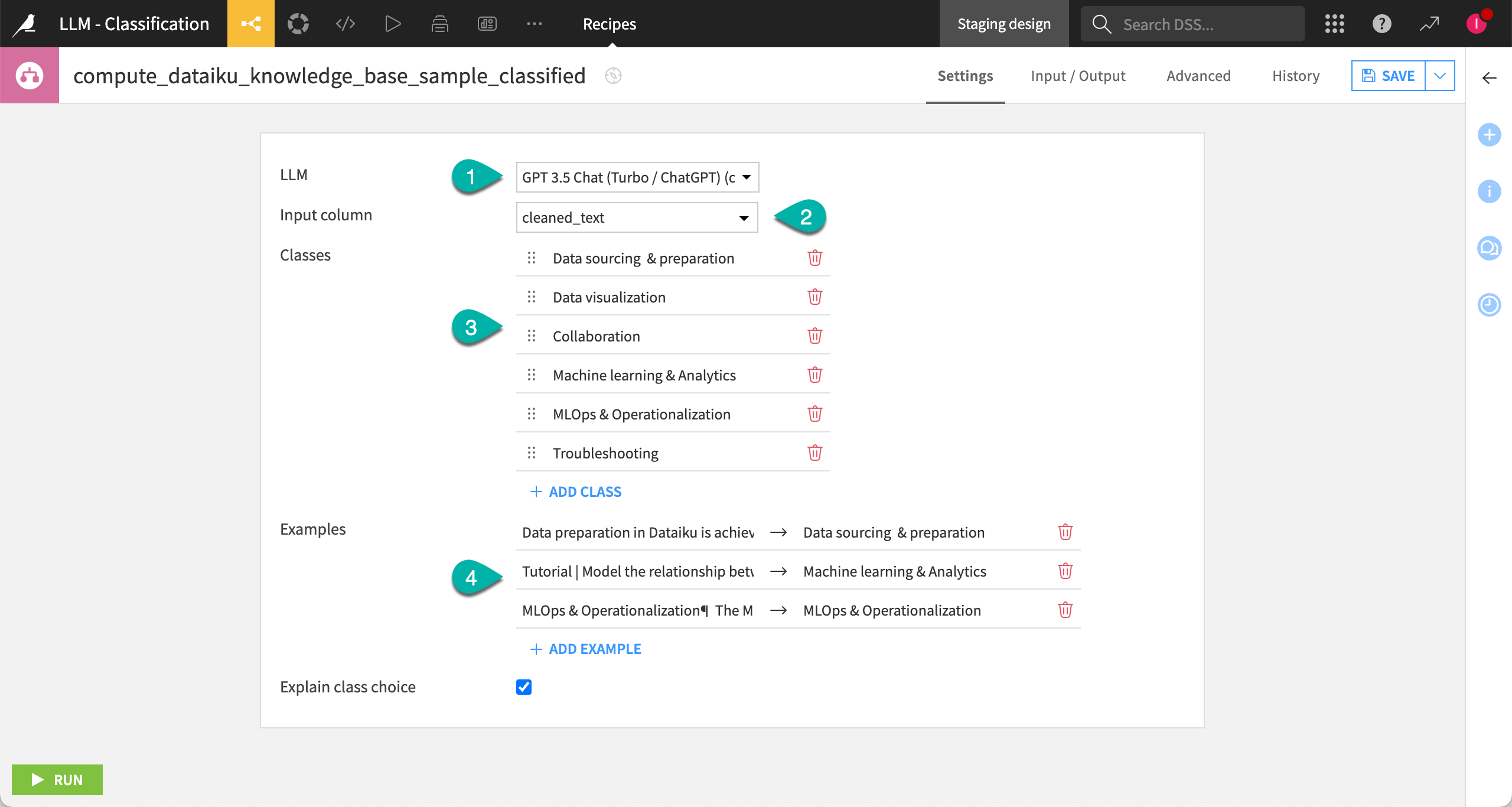1512x807 pixels.
Task: Click the Dataiku bird logo
Action: point(25,24)
